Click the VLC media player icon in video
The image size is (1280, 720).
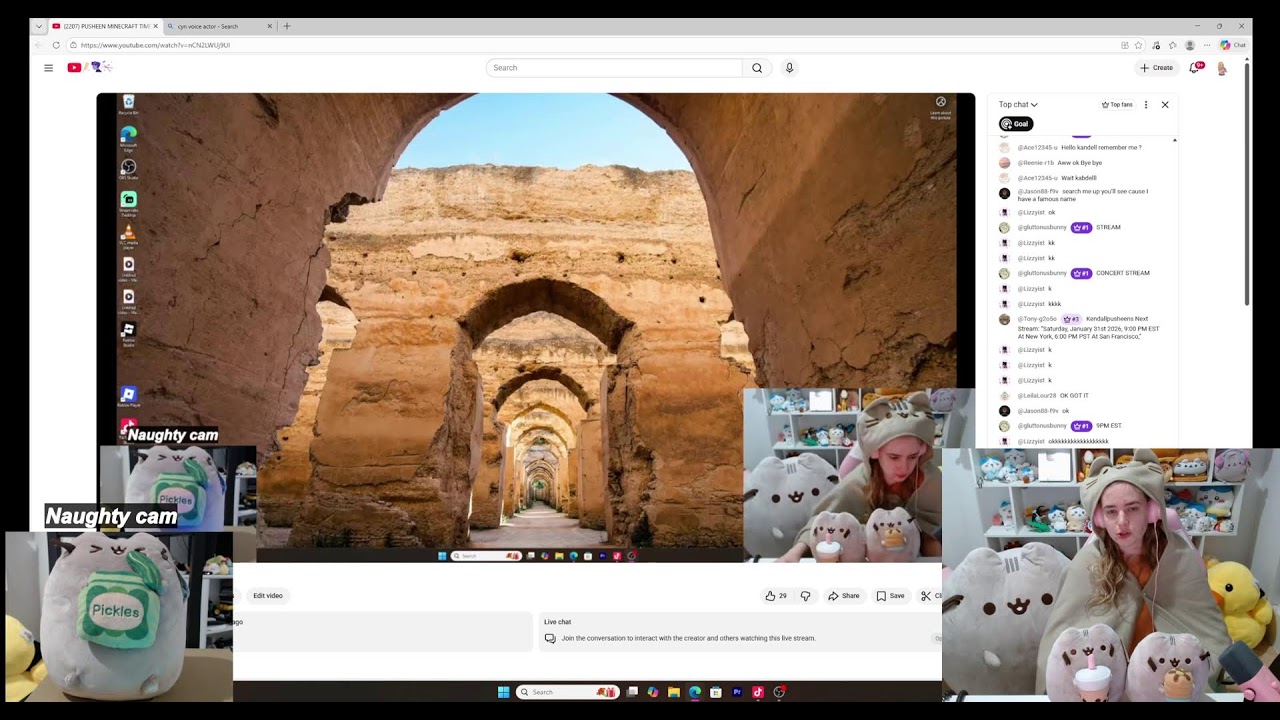coord(128,236)
